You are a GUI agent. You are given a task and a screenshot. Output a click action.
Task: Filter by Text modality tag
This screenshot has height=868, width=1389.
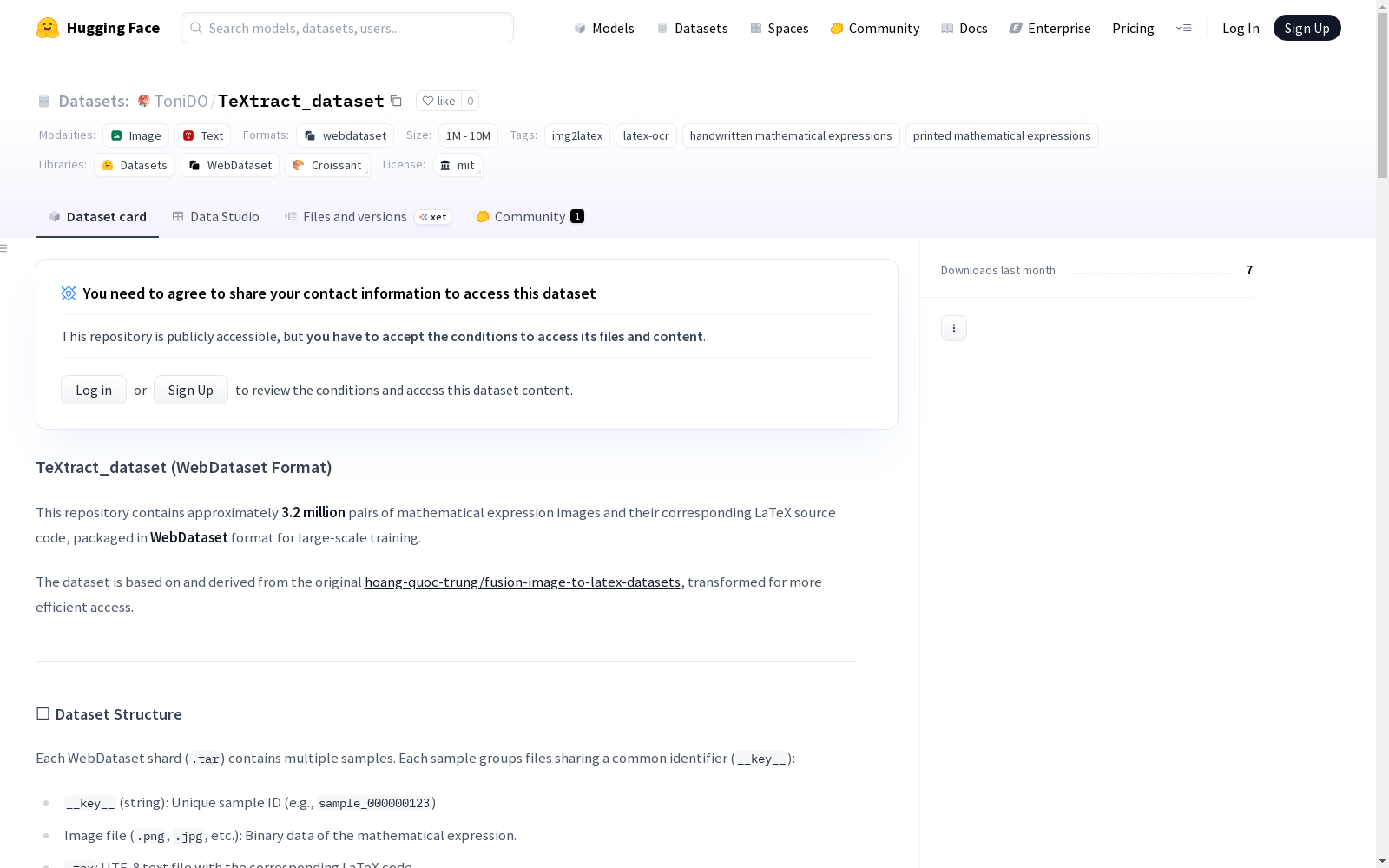[x=203, y=135]
